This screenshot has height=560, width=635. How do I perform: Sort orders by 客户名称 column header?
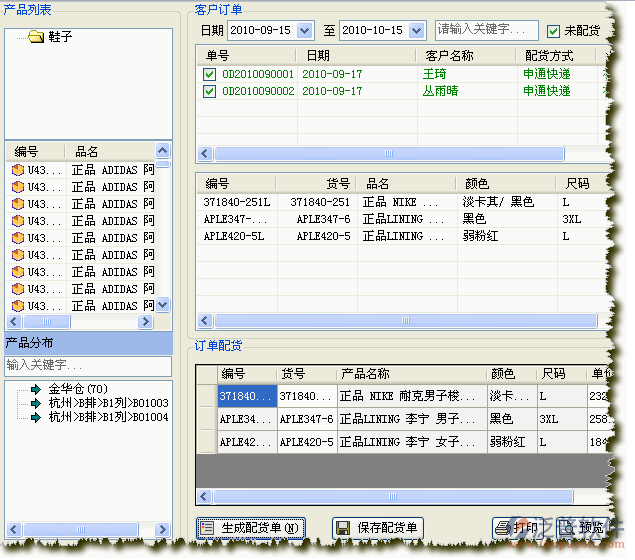coord(449,55)
